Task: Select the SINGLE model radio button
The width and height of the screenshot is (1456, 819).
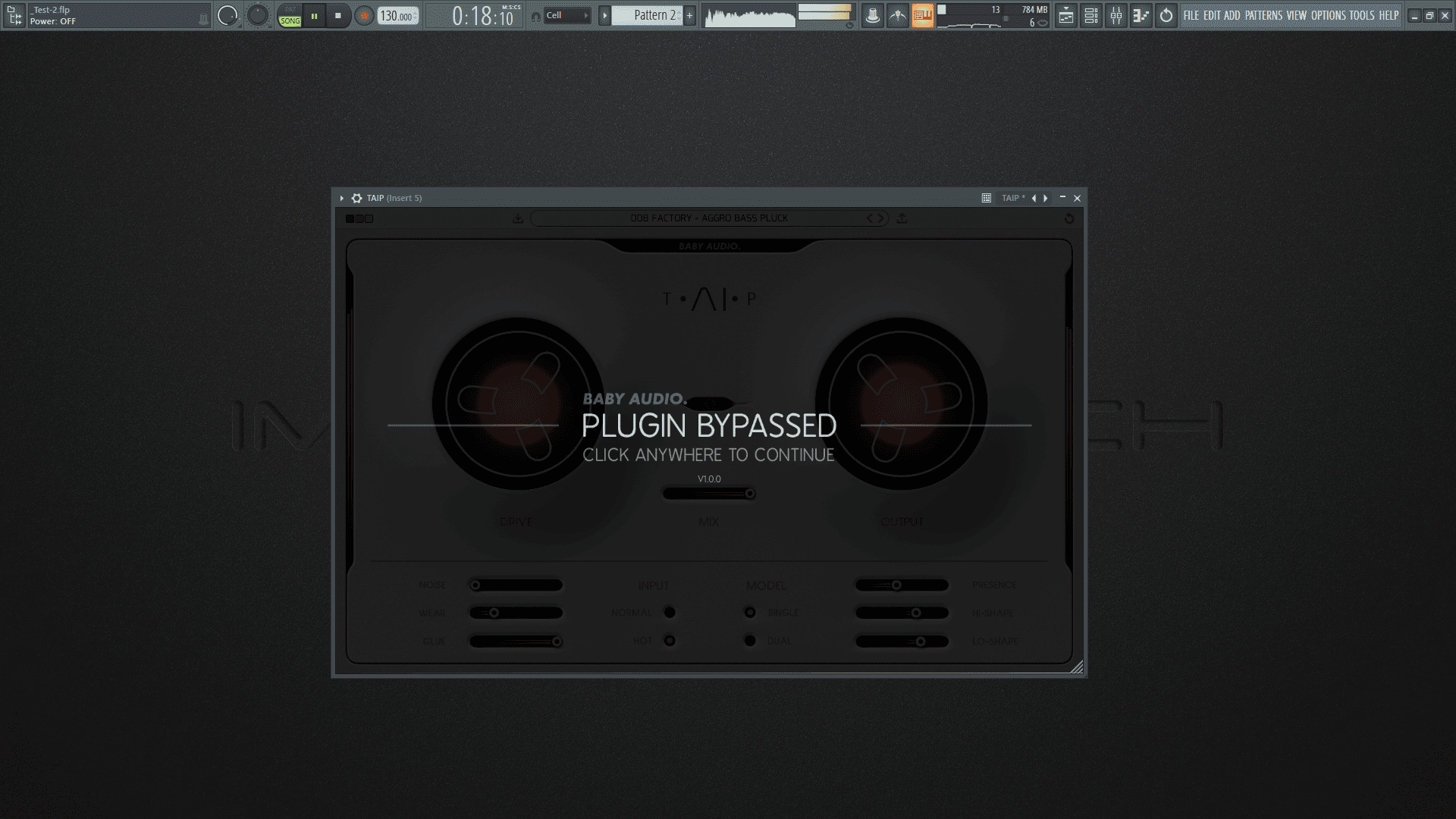Action: pos(750,613)
